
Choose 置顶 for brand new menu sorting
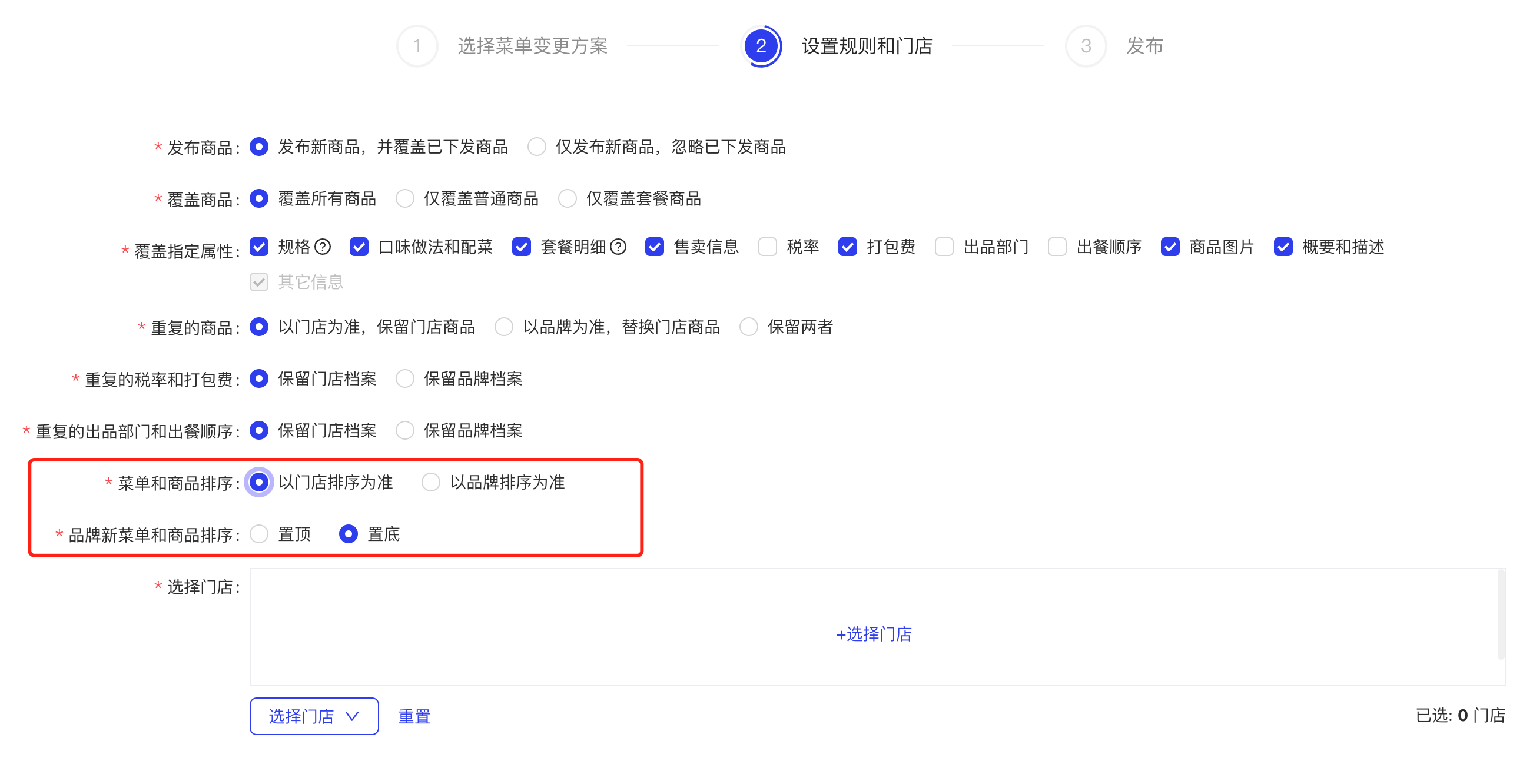259,534
